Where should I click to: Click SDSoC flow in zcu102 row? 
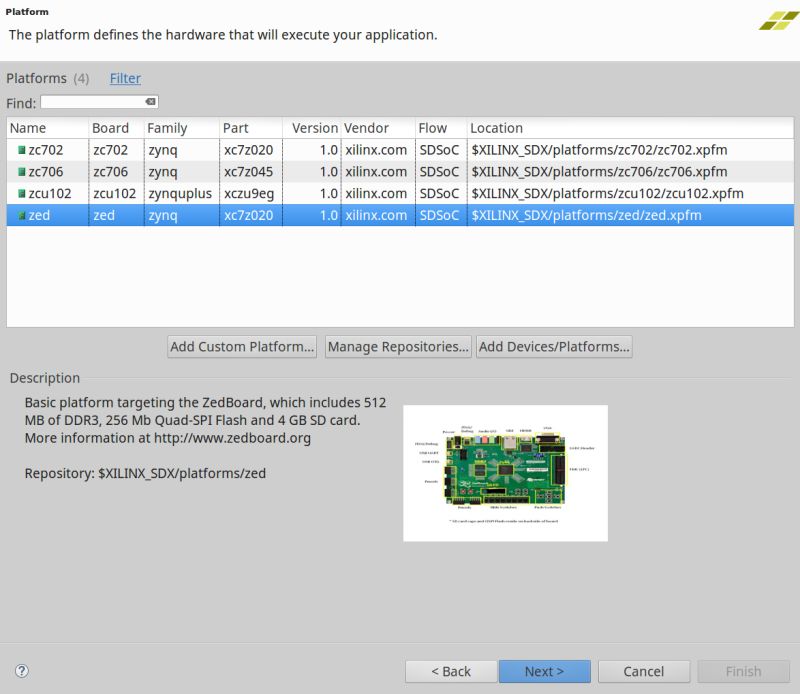[x=439, y=194]
